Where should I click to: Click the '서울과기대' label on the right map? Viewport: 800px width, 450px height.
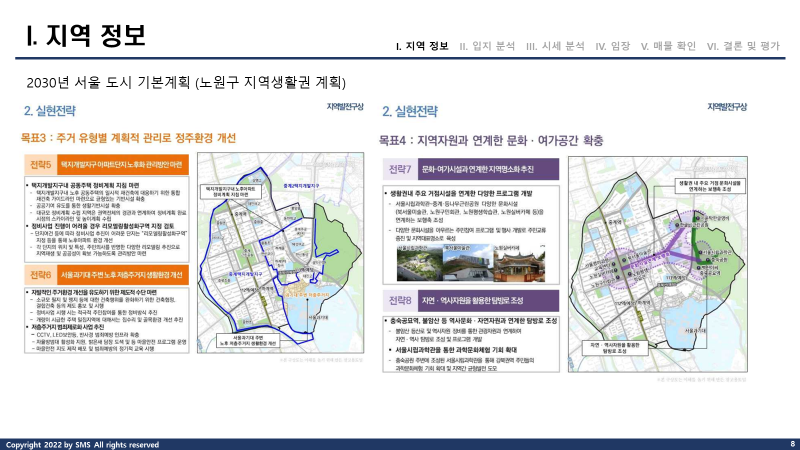(695, 331)
